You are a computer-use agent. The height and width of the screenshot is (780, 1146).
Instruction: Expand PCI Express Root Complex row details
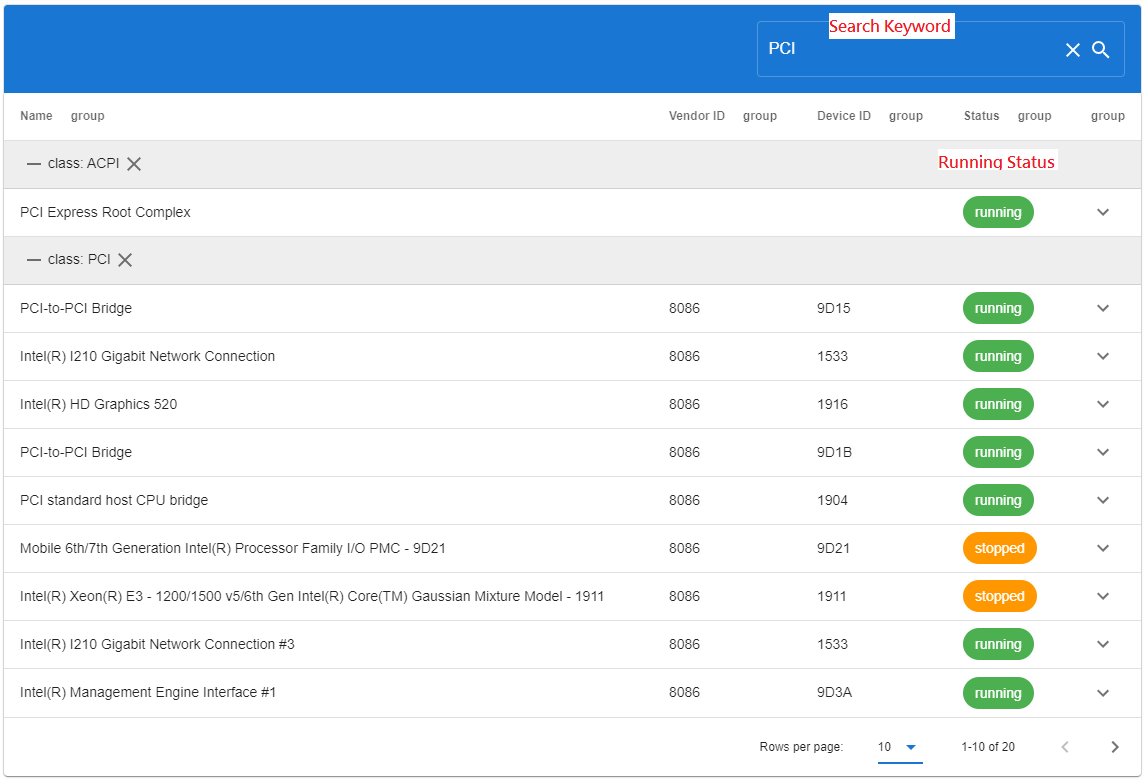tap(1103, 212)
